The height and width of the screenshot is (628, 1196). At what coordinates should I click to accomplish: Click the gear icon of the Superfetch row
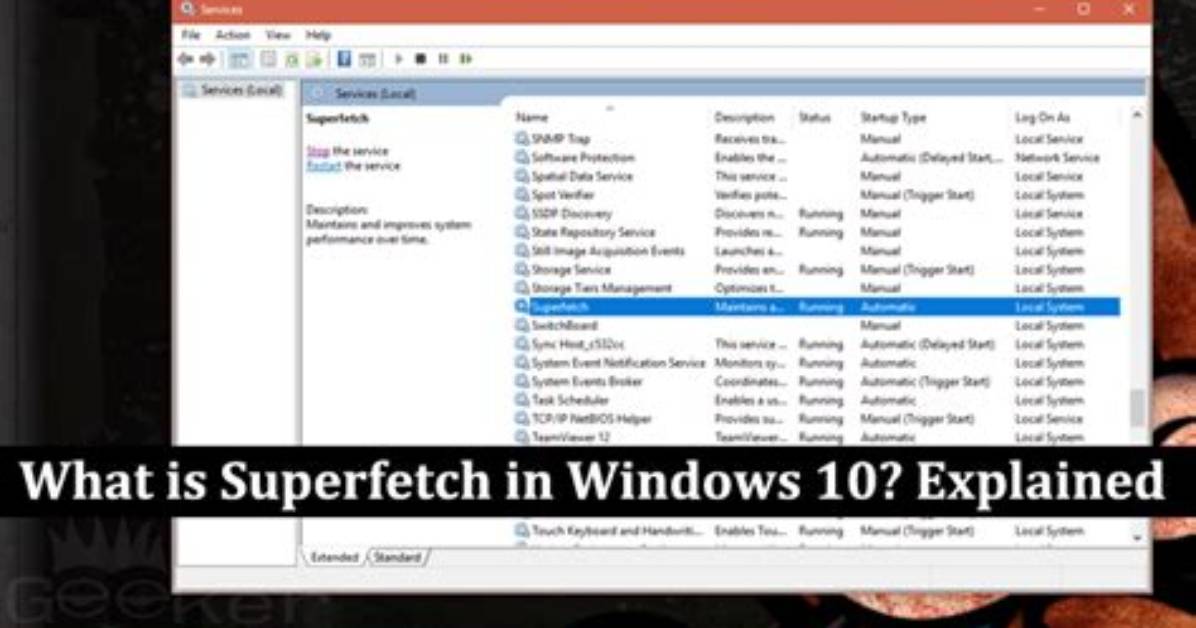pos(522,307)
